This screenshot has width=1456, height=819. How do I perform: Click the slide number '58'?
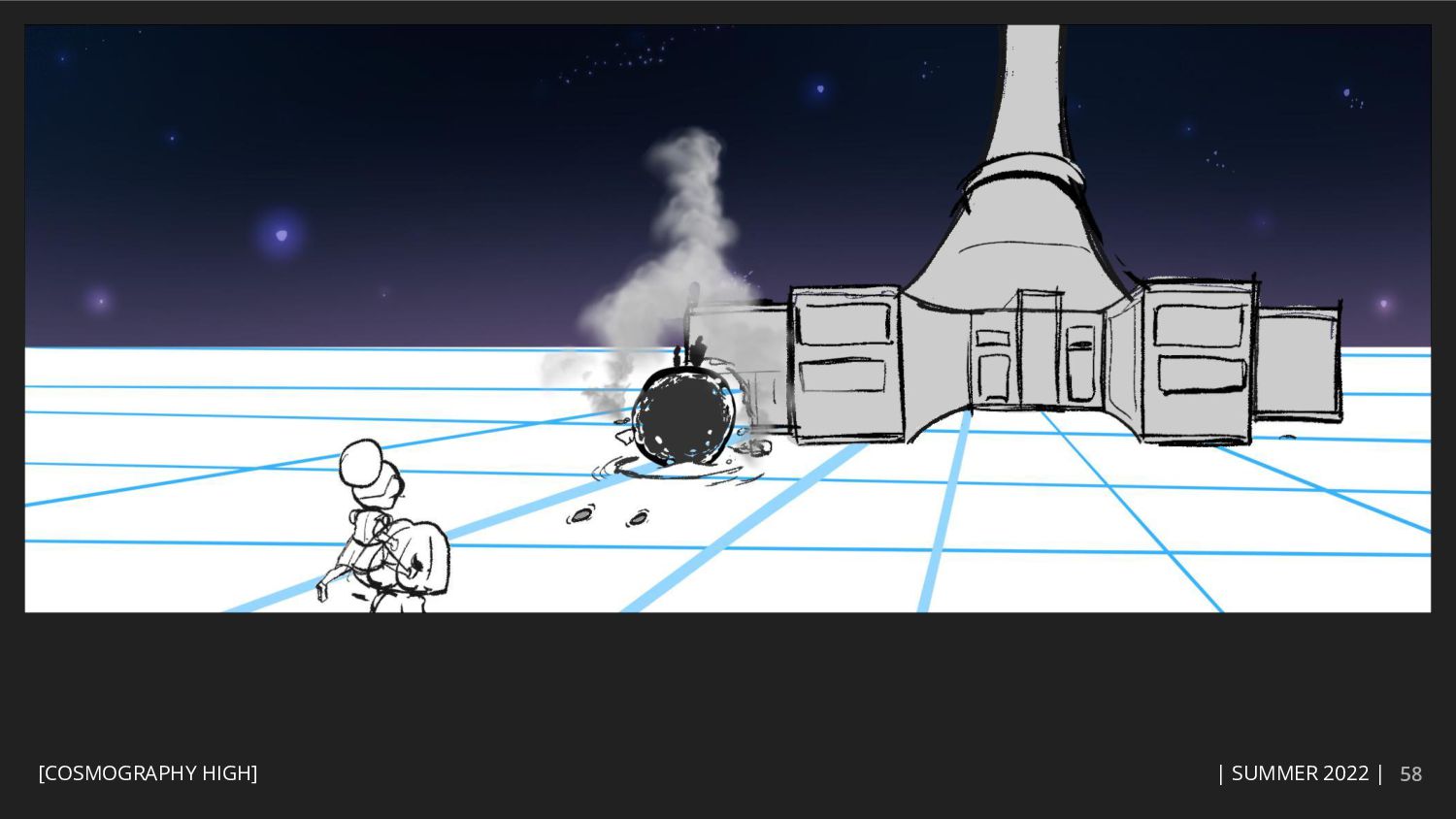click(1410, 774)
